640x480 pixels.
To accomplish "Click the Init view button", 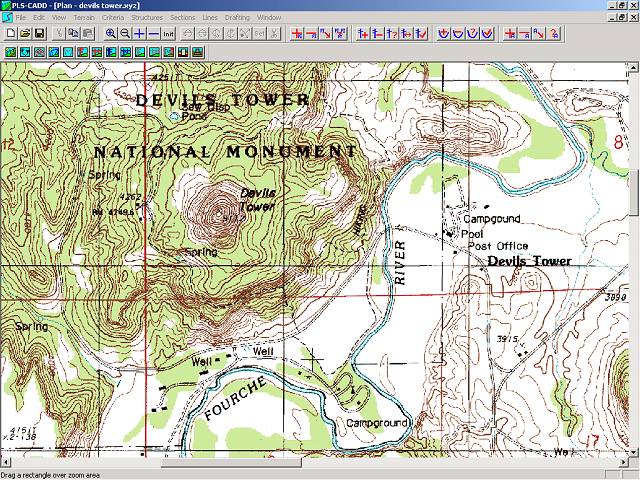I will pyautogui.click(x=169, y=33).
